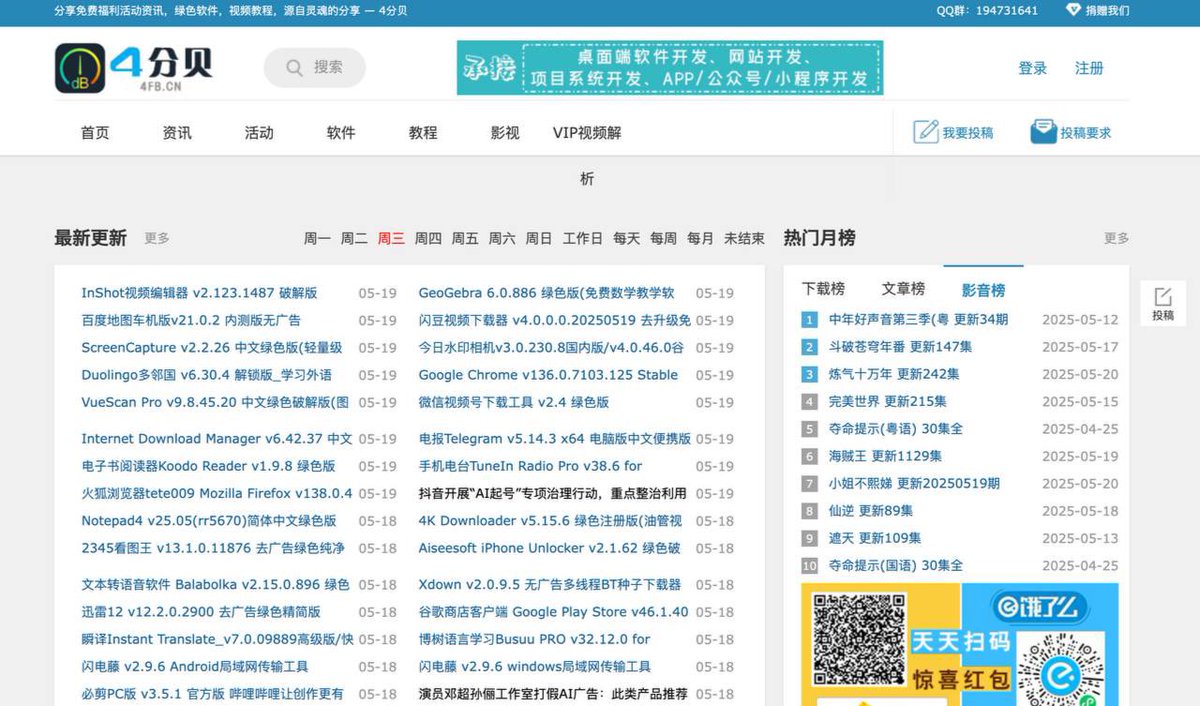Open the desktop software development banner ad
Image resolution: width=1200 pixels, height=706 pixels.
670,68
